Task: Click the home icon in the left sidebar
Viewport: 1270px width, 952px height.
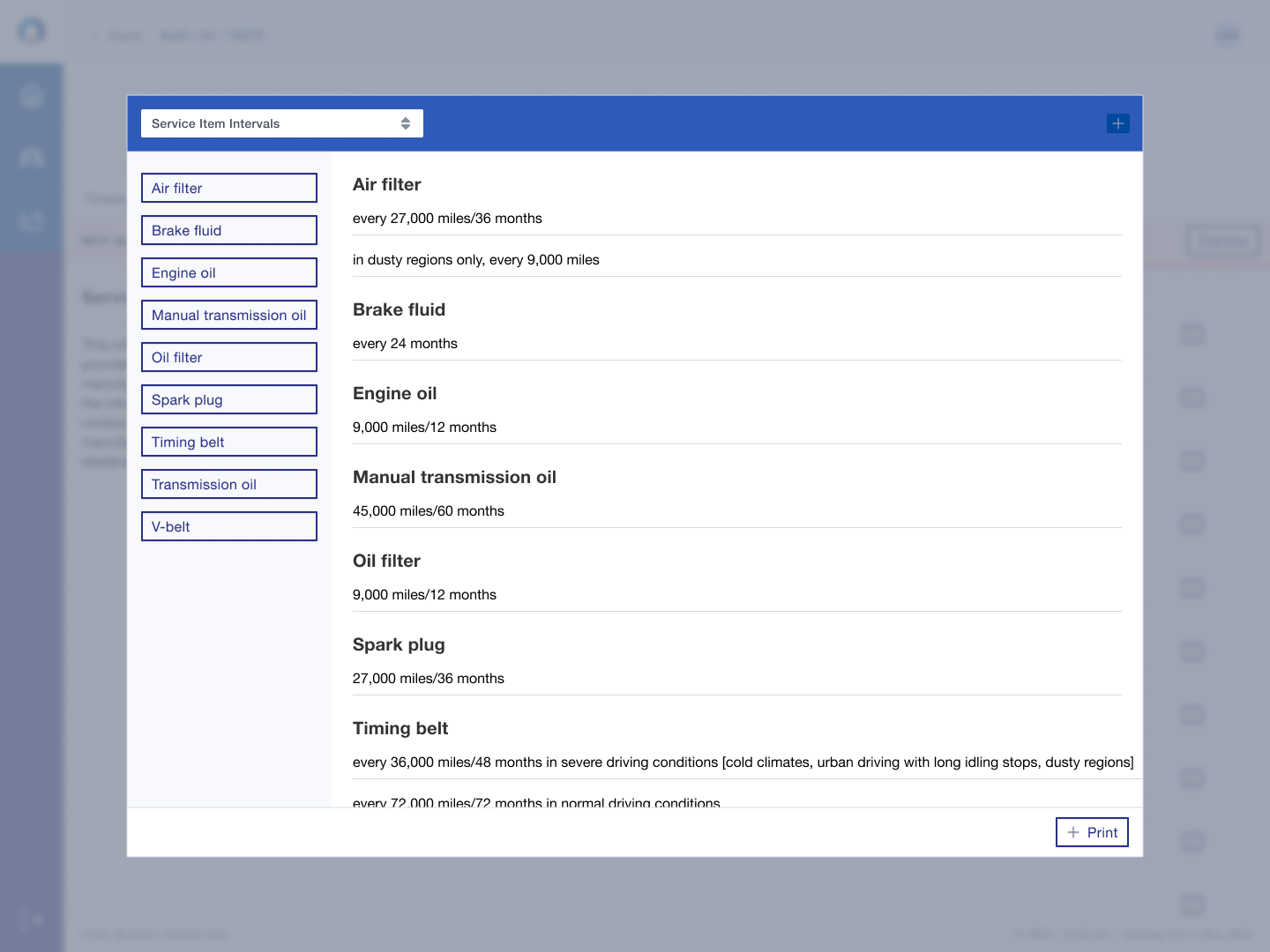Action: click(31, 97)
